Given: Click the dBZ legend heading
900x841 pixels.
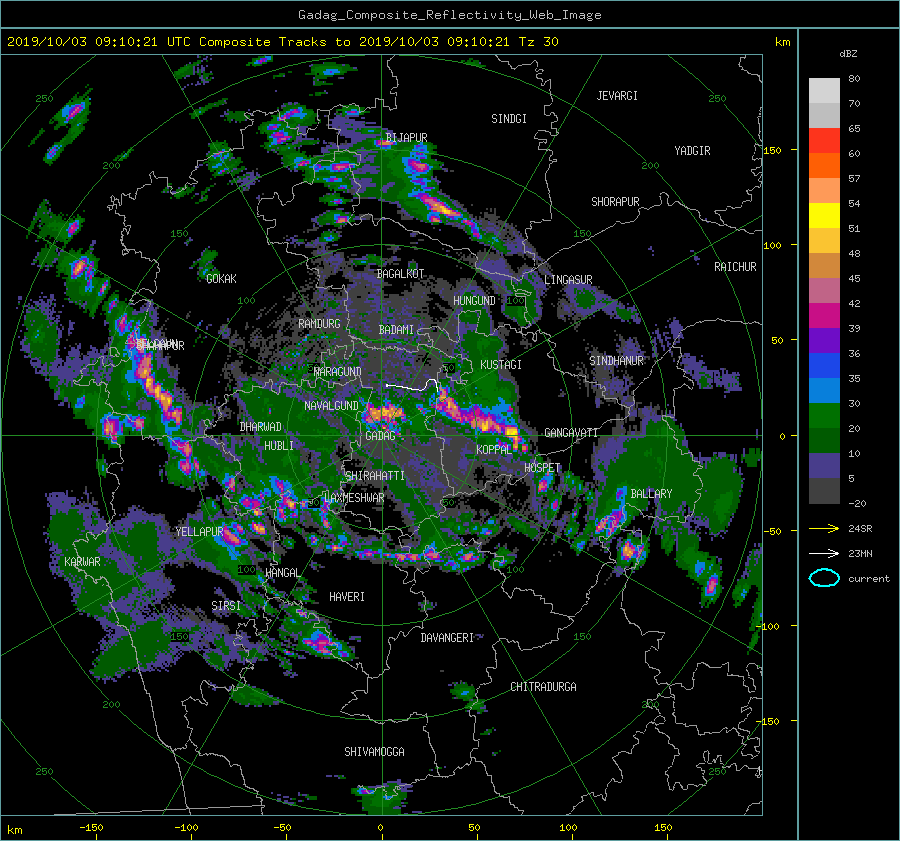Looking at the screenshot, I should [x=848, y=53].
